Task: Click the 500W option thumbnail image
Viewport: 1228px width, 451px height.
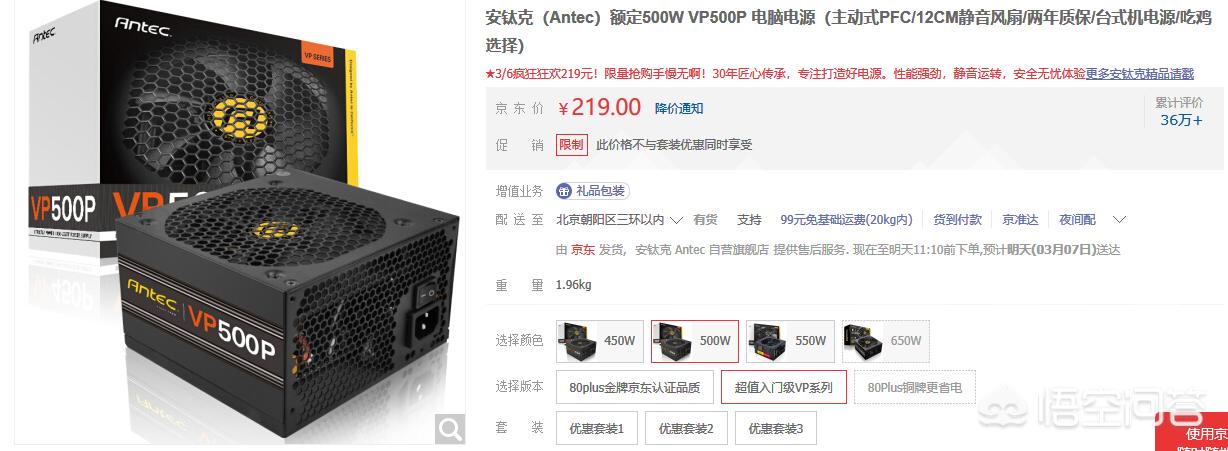Action: pyautogui.click(x=673, y=341)
